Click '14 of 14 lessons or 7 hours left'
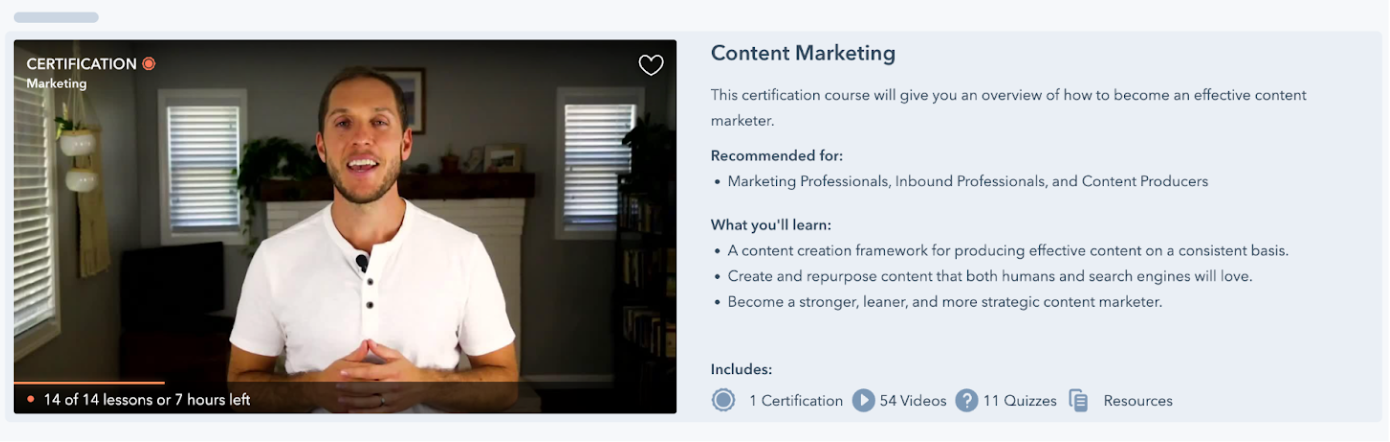 (147, 400)
